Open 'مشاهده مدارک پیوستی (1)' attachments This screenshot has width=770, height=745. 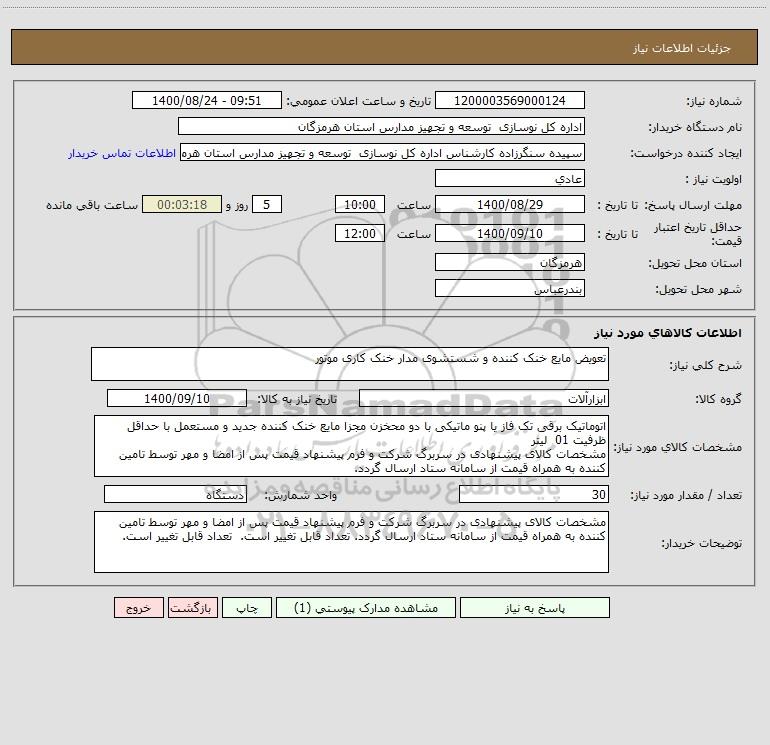pyautogui.click(x=366, y=607)
